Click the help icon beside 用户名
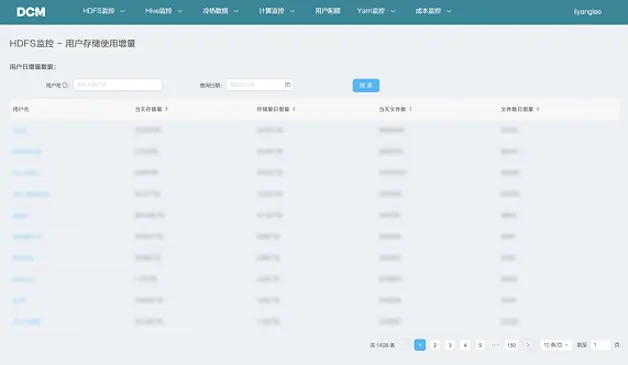The height and width of the screenshot is (365, 628). pyautogui.click(x=65, y=85)
